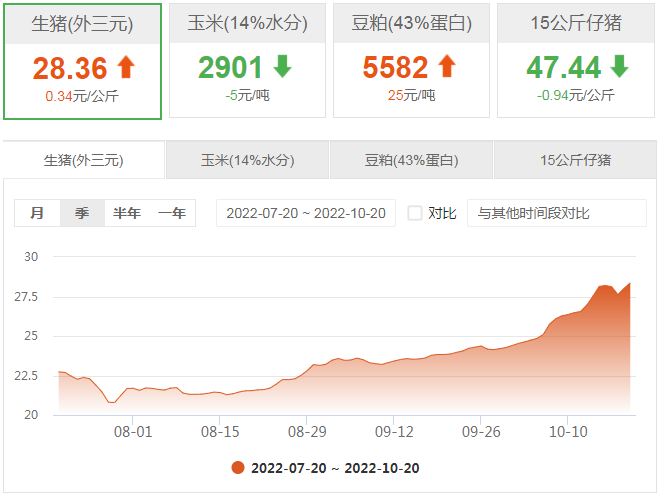Click the 27.5 y-axis label

click(x=26, y=297)
